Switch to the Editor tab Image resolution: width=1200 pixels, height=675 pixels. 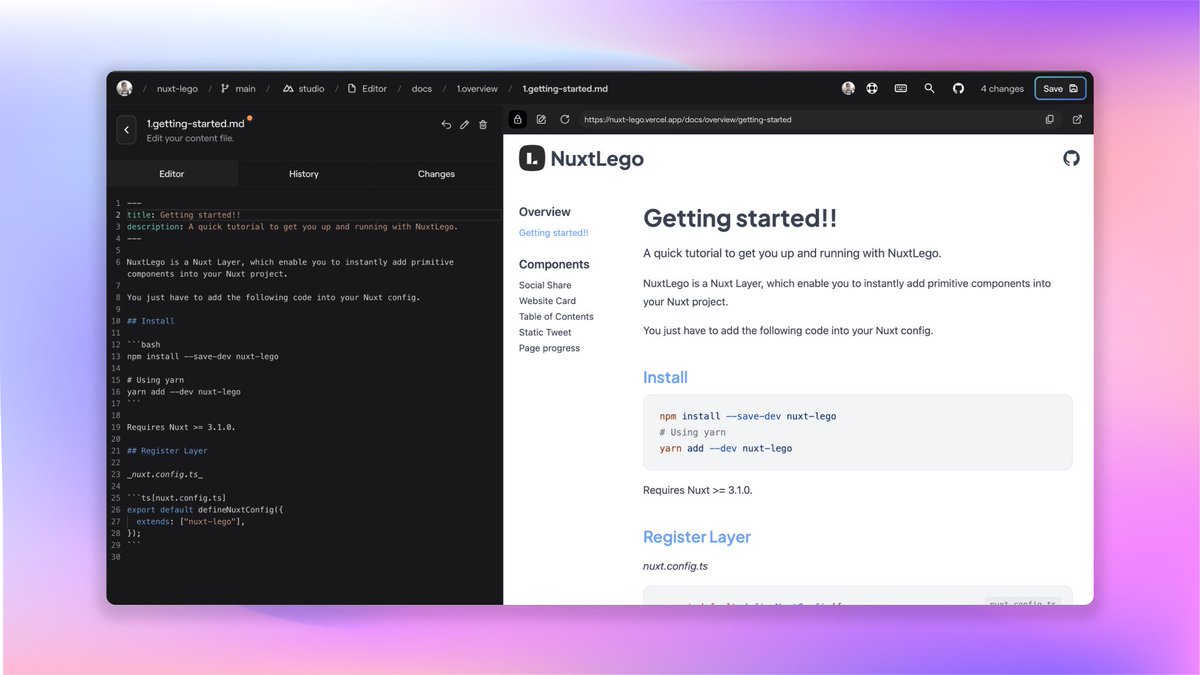point(172,174)
